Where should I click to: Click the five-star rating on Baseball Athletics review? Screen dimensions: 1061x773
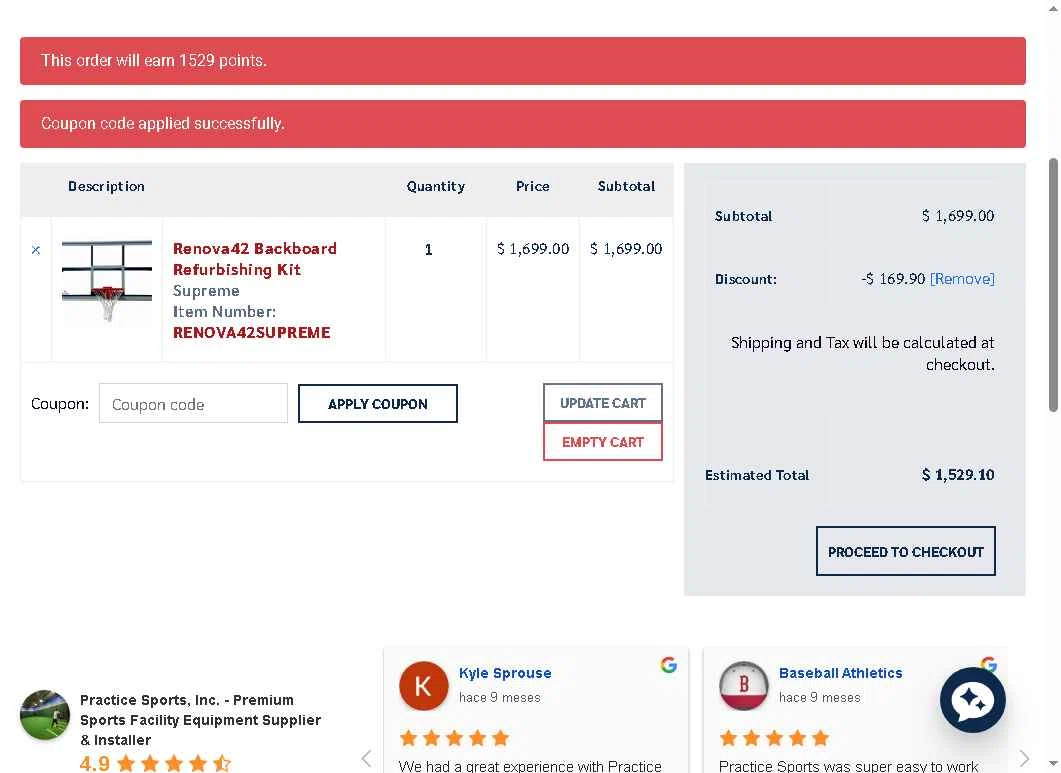[x=774, y=738]
